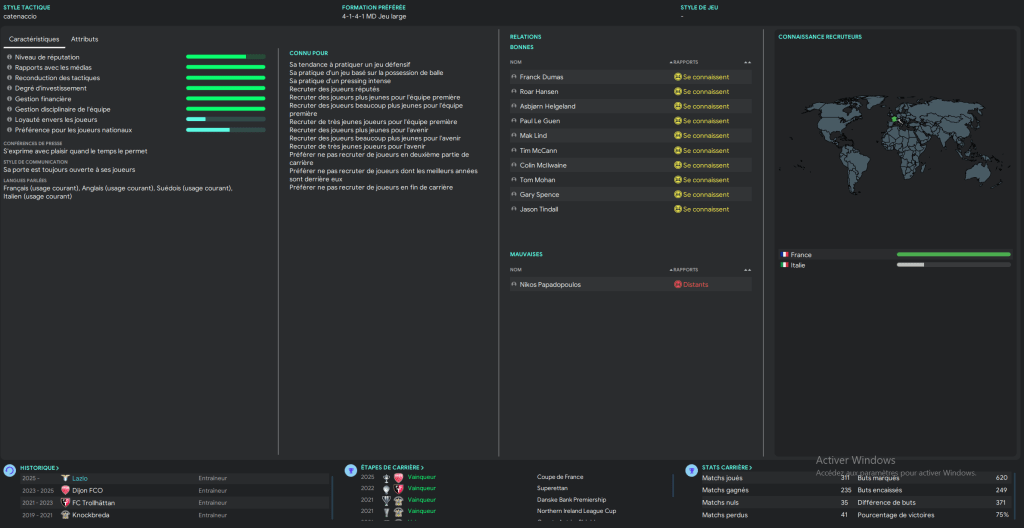Image resolution: width=1024 pixels, height=528 pixels.
Task: Click the Étapes de carrière trophy icon
Action: (x=351, y=469)
